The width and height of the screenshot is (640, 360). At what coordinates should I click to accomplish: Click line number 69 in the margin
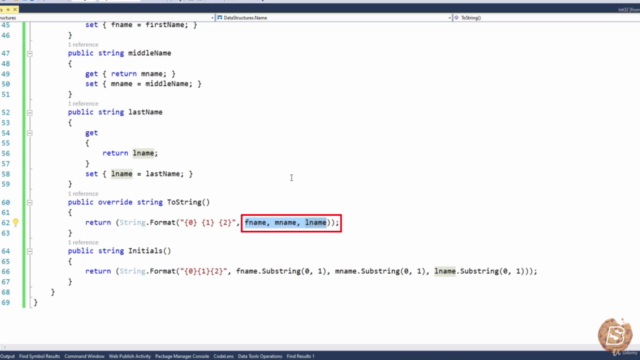tap(5, 302)
